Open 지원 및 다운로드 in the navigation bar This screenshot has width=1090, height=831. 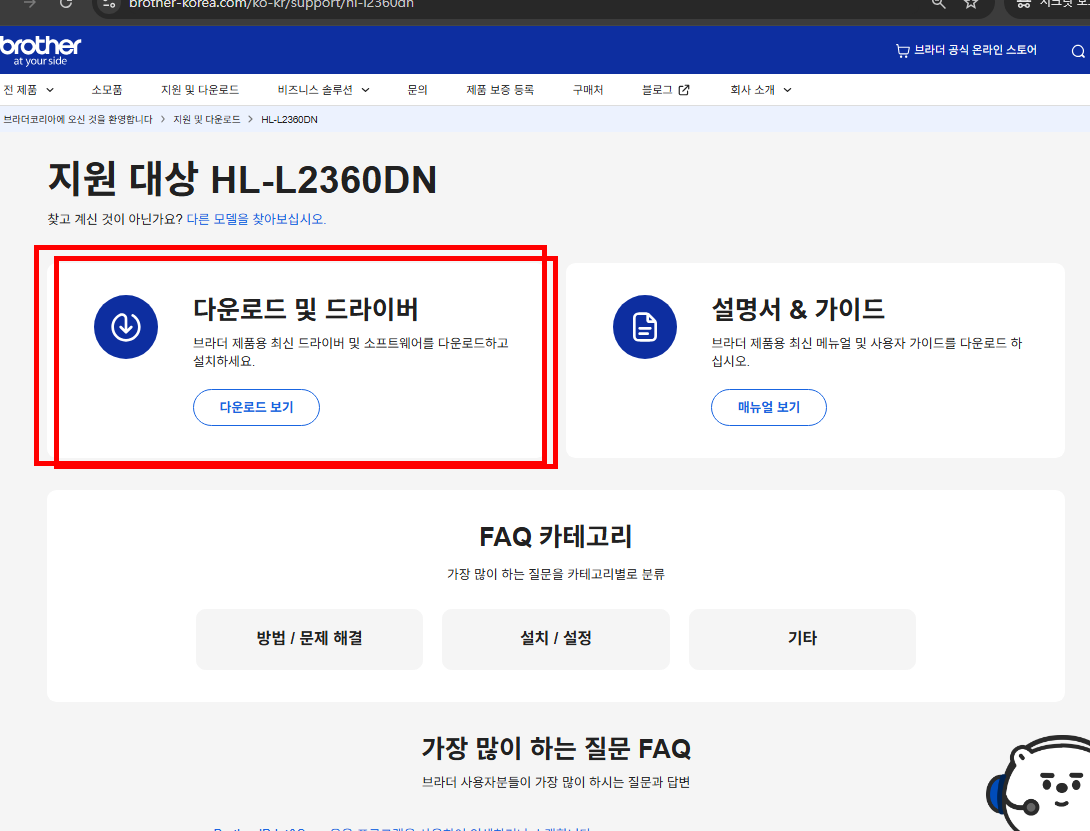pyautogui.click(x=200, y=90)
